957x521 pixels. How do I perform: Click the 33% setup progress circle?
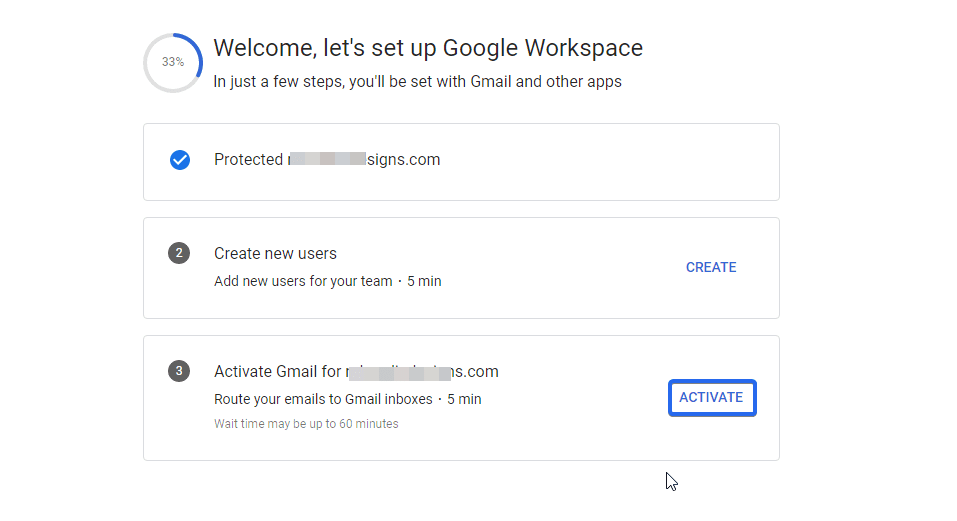pos(173,62)
